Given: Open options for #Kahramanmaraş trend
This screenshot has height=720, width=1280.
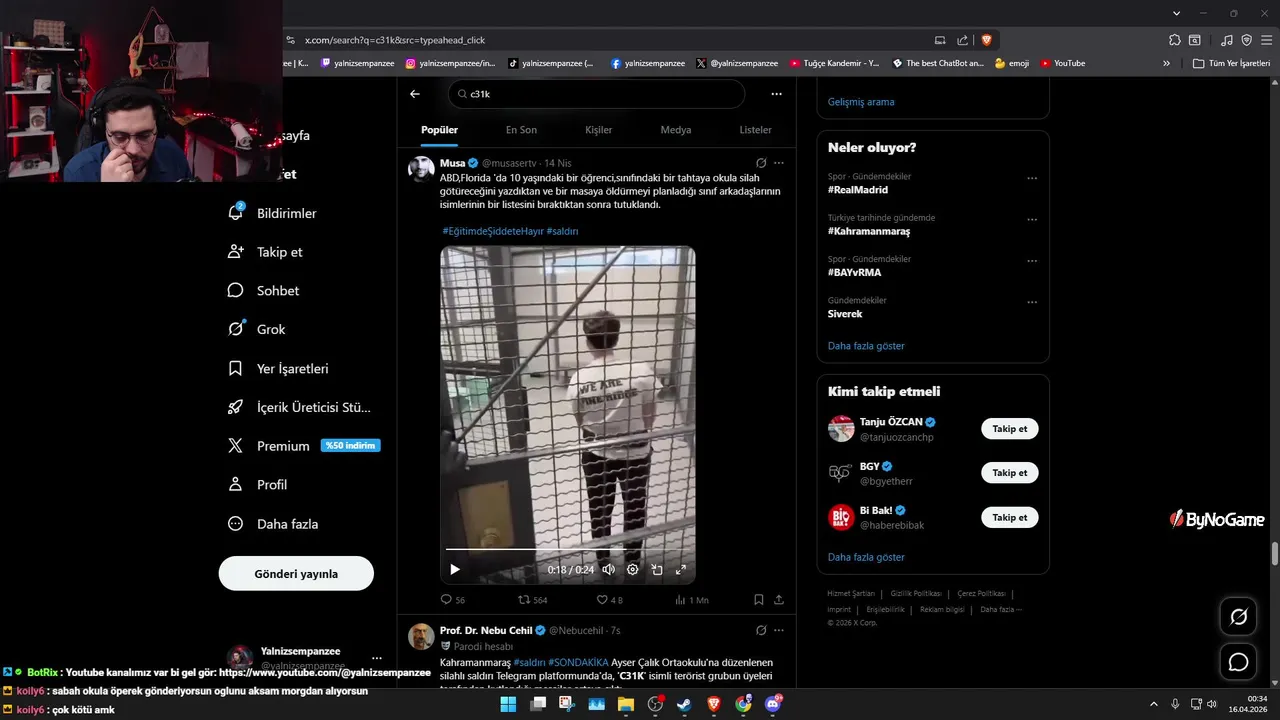Looking at the screenshot, I should [x=1032, y=220].
